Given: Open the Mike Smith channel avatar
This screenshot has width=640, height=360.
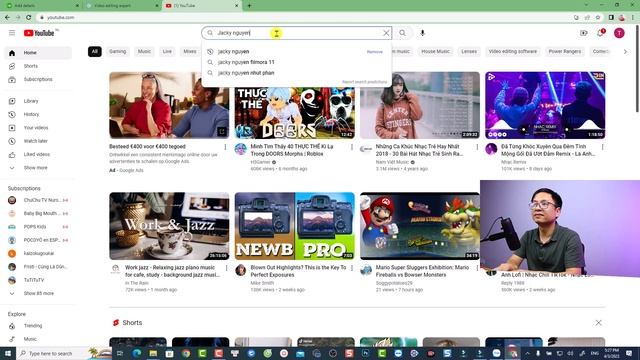Looking at the screenshot, I should (x=241, y=270).
